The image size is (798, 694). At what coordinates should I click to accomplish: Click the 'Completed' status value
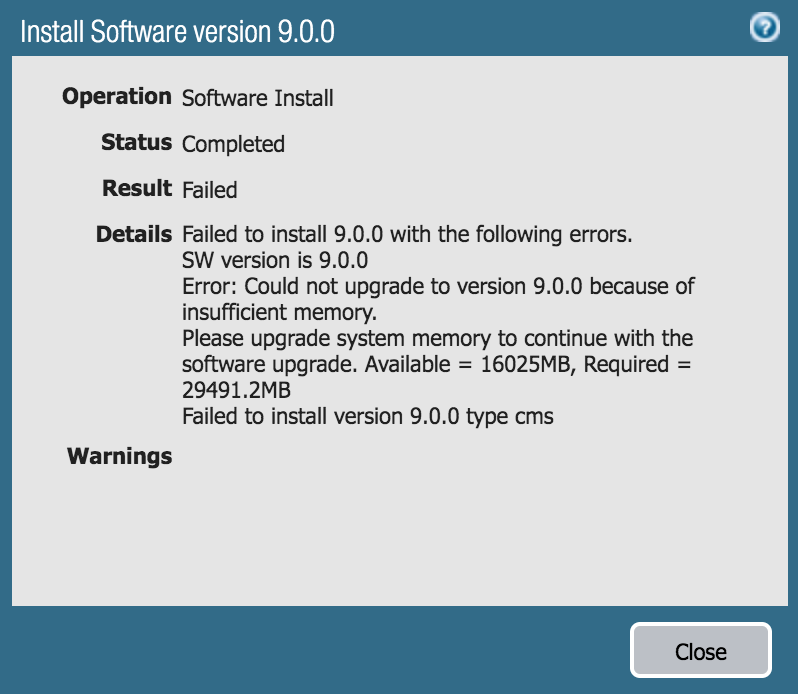[233, 144]
